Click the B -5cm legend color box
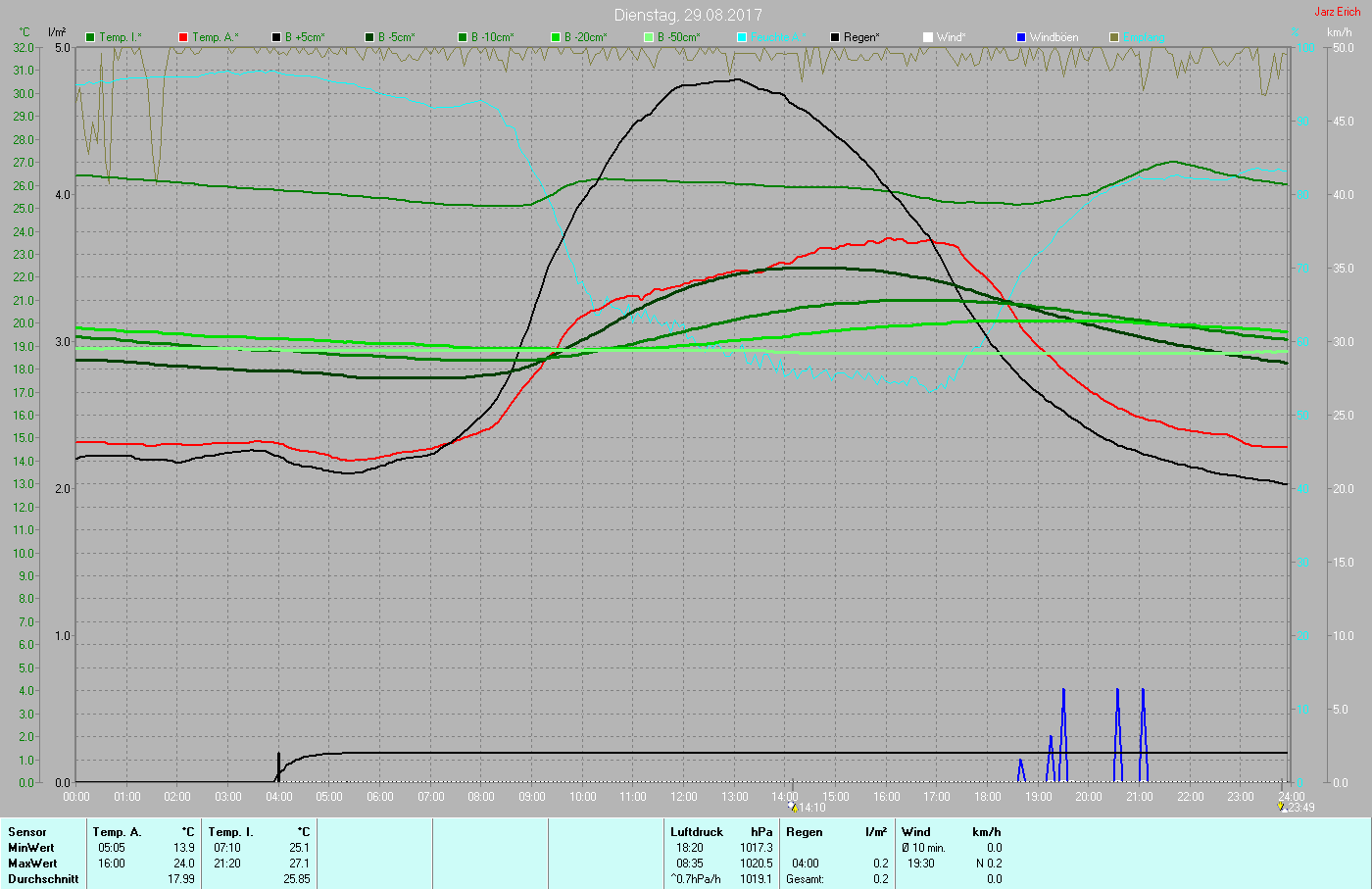This screenshot has width=1372, height=889. coord(369,37)
